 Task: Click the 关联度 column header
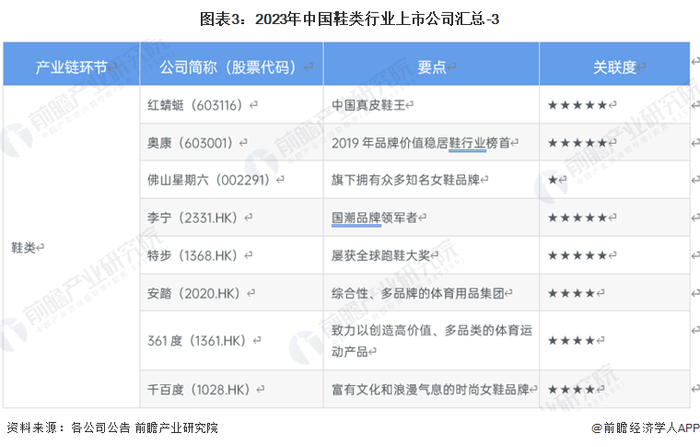coord(615,64)
